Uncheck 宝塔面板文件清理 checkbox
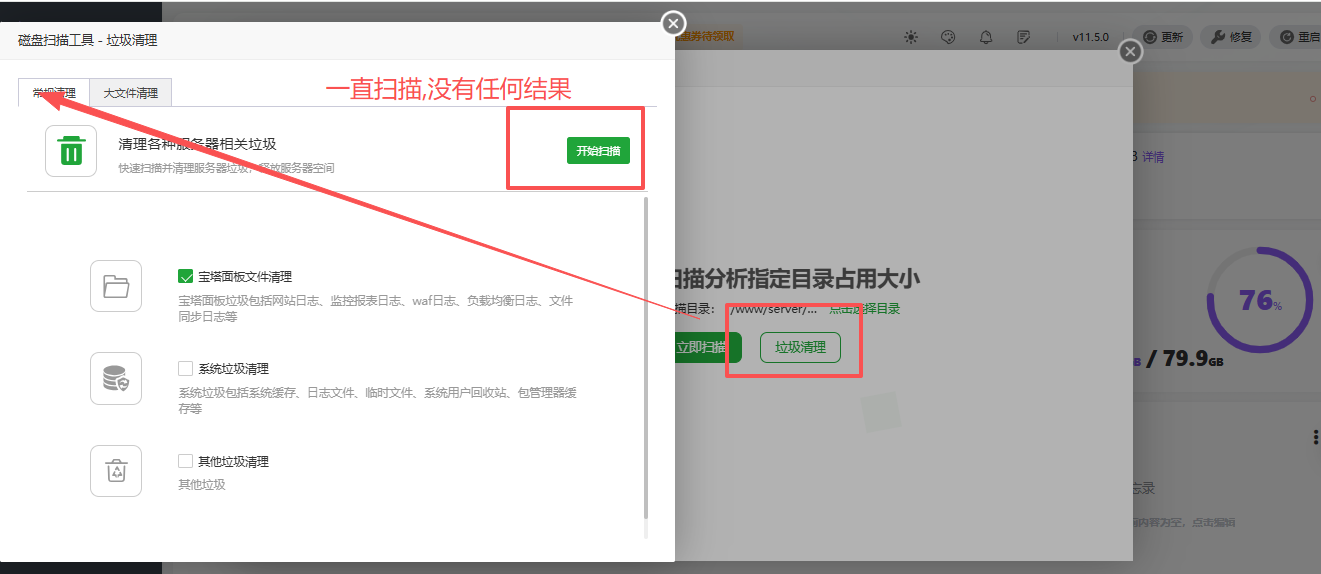The image size is (1321, 574). (x=185, y=277)
